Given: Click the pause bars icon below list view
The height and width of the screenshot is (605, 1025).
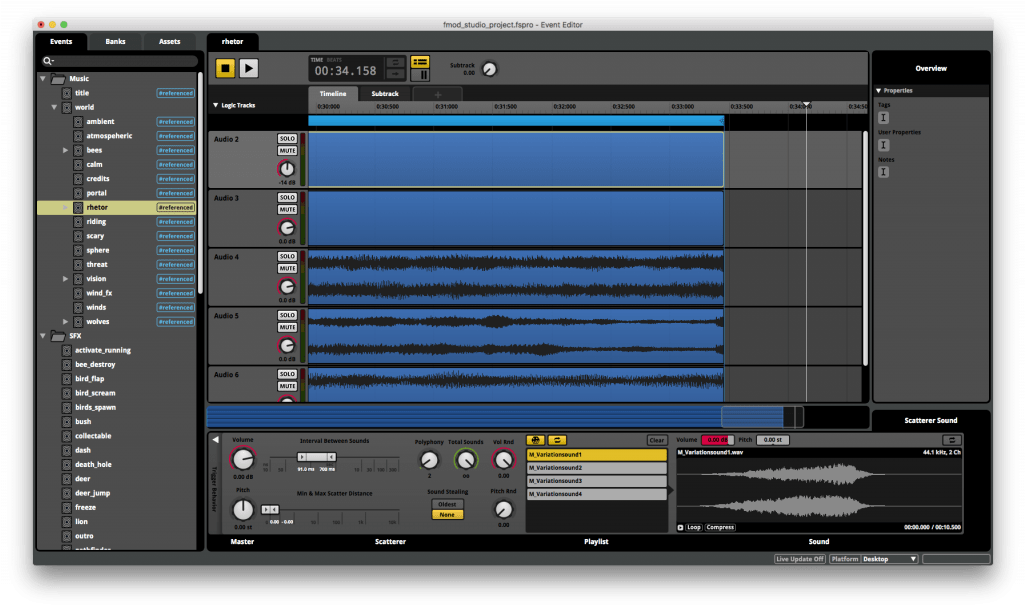Looking at the screenshot, I should [424, 74].
